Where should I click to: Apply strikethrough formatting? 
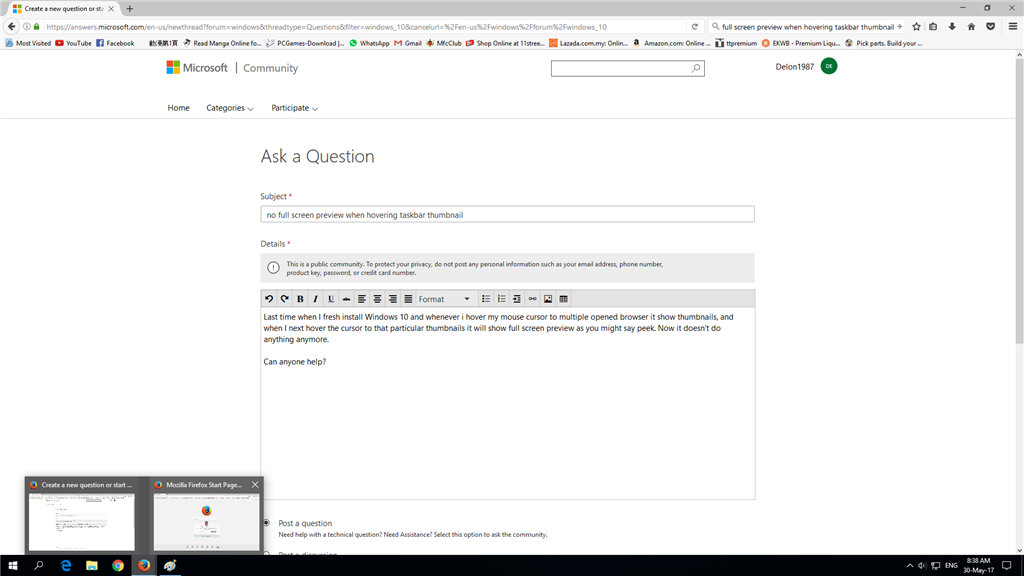[x=346, y=299]
